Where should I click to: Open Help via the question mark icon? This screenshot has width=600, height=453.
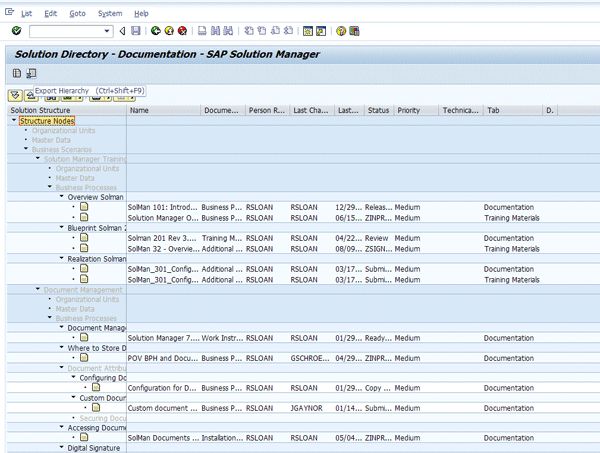pyautogui.click(x=341, y=31)
